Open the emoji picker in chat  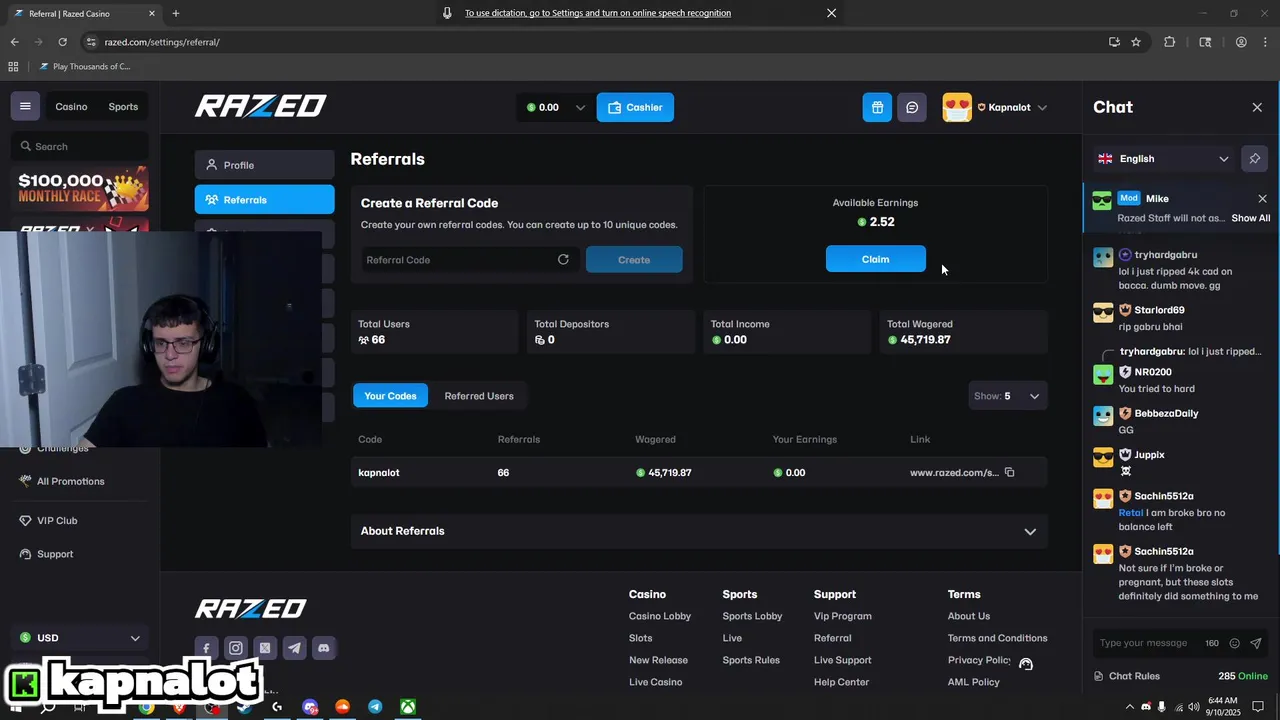tap(1234, 643)
